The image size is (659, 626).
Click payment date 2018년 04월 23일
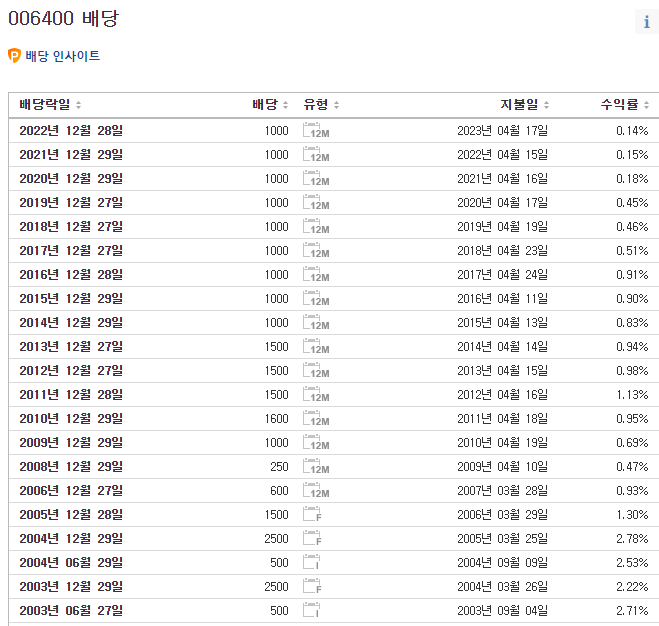(503, 250)
